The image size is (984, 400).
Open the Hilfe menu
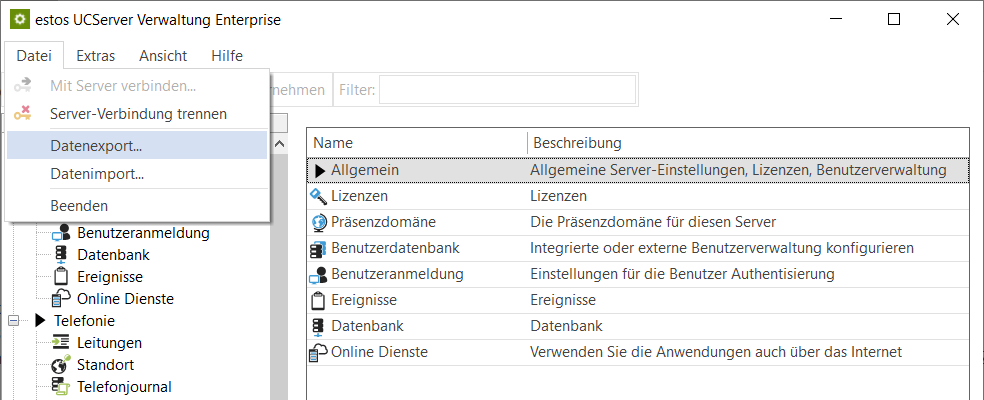click(227, 56)
